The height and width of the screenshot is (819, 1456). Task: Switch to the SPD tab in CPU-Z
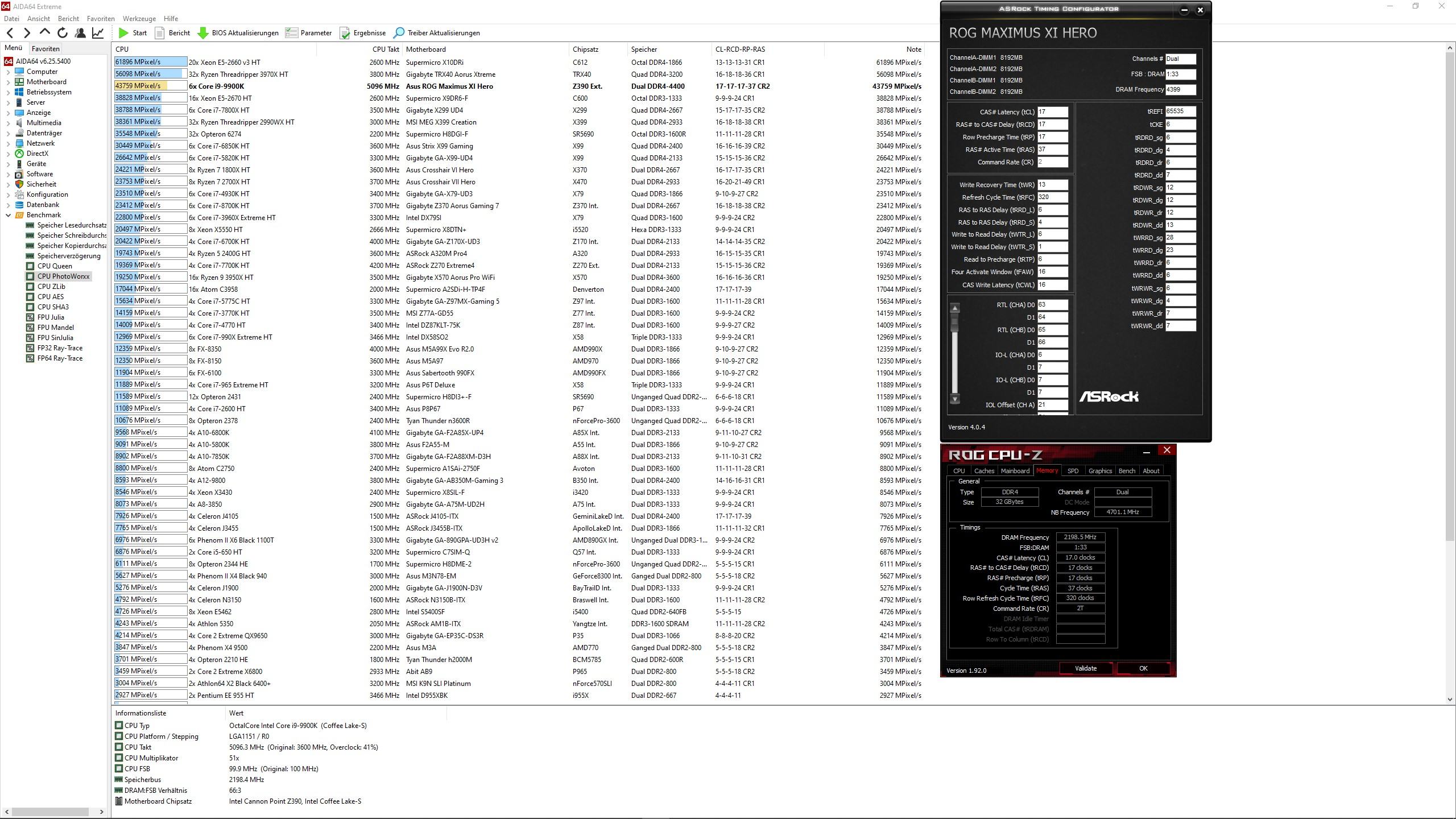(x=1073, y=471)
